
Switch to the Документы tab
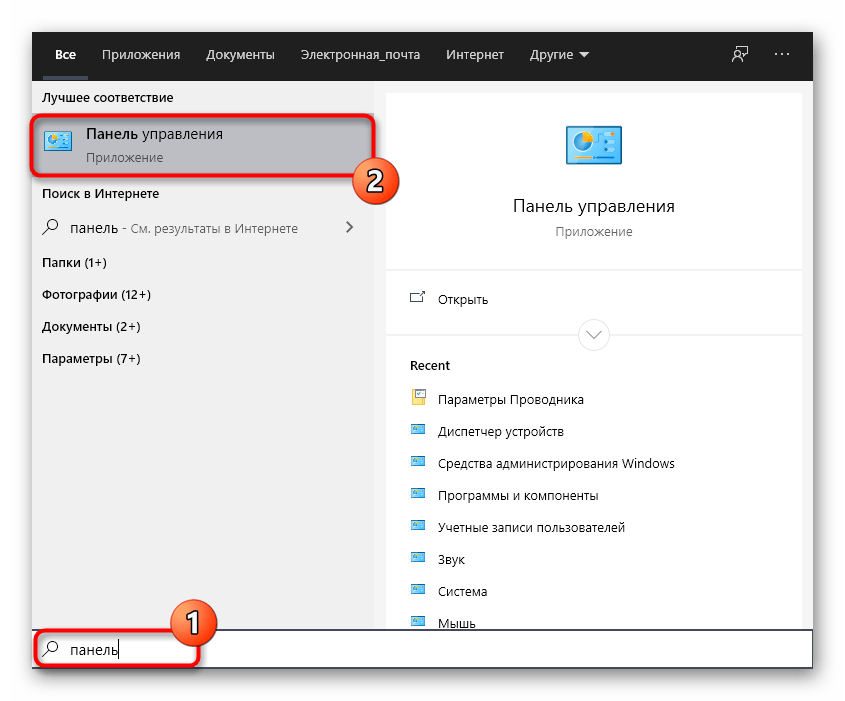[240, 55]
